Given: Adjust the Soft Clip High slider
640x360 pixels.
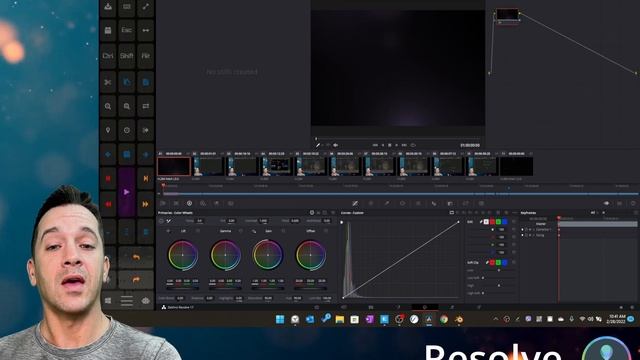Looking at the screenshot, I should click(x=499, y=285).
